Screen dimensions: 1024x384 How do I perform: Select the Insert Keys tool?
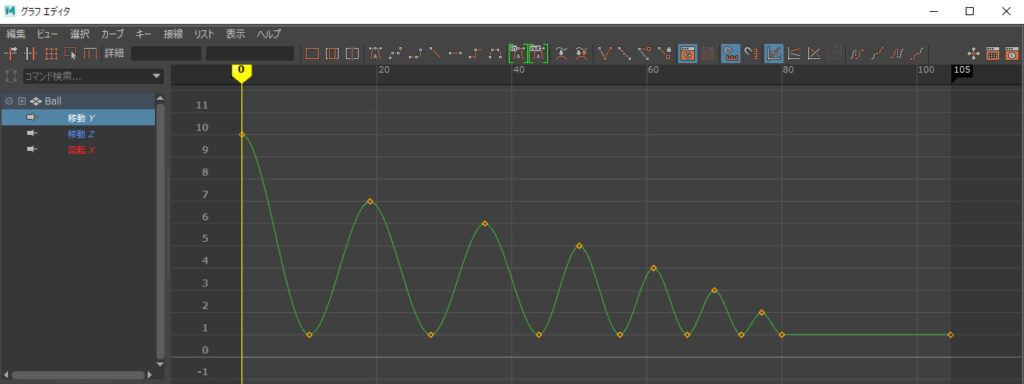tap(31, 54)
